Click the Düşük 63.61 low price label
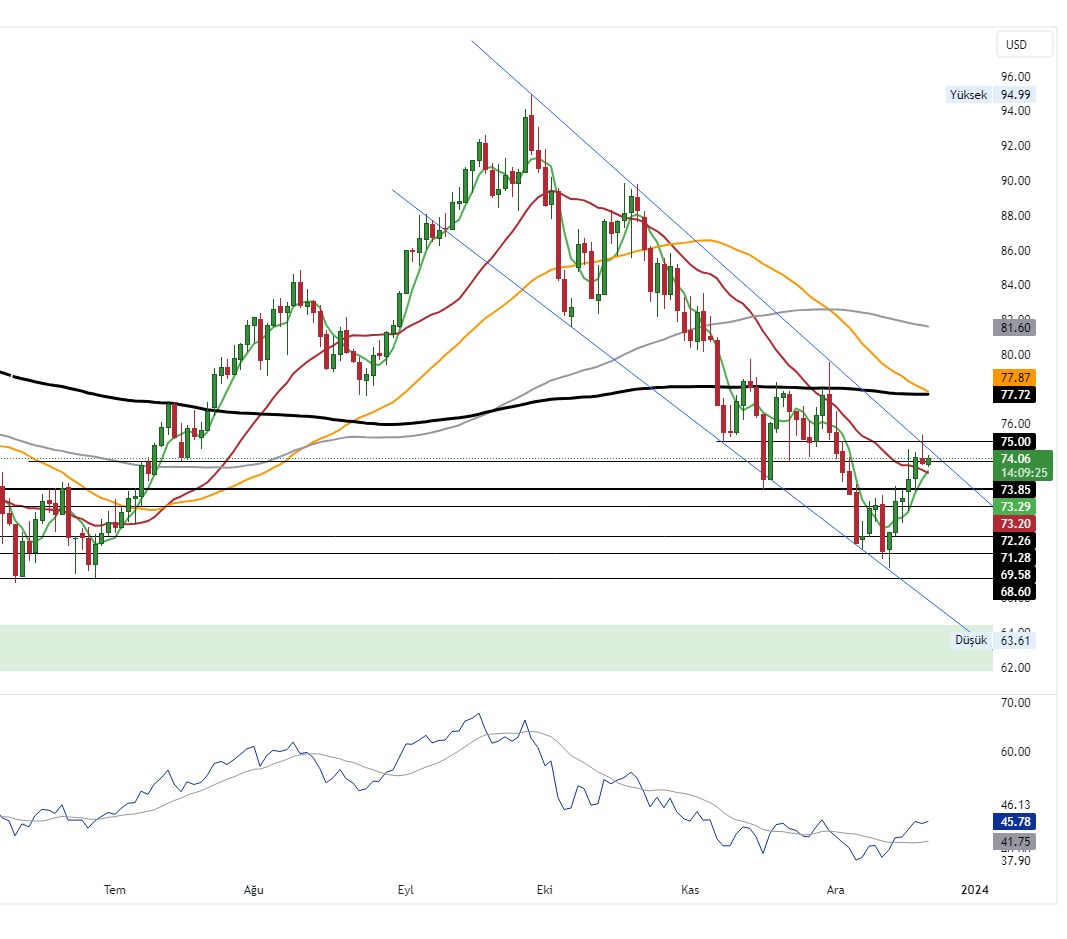The width and height of the screenshot is (1067, 939). (993, 640)
